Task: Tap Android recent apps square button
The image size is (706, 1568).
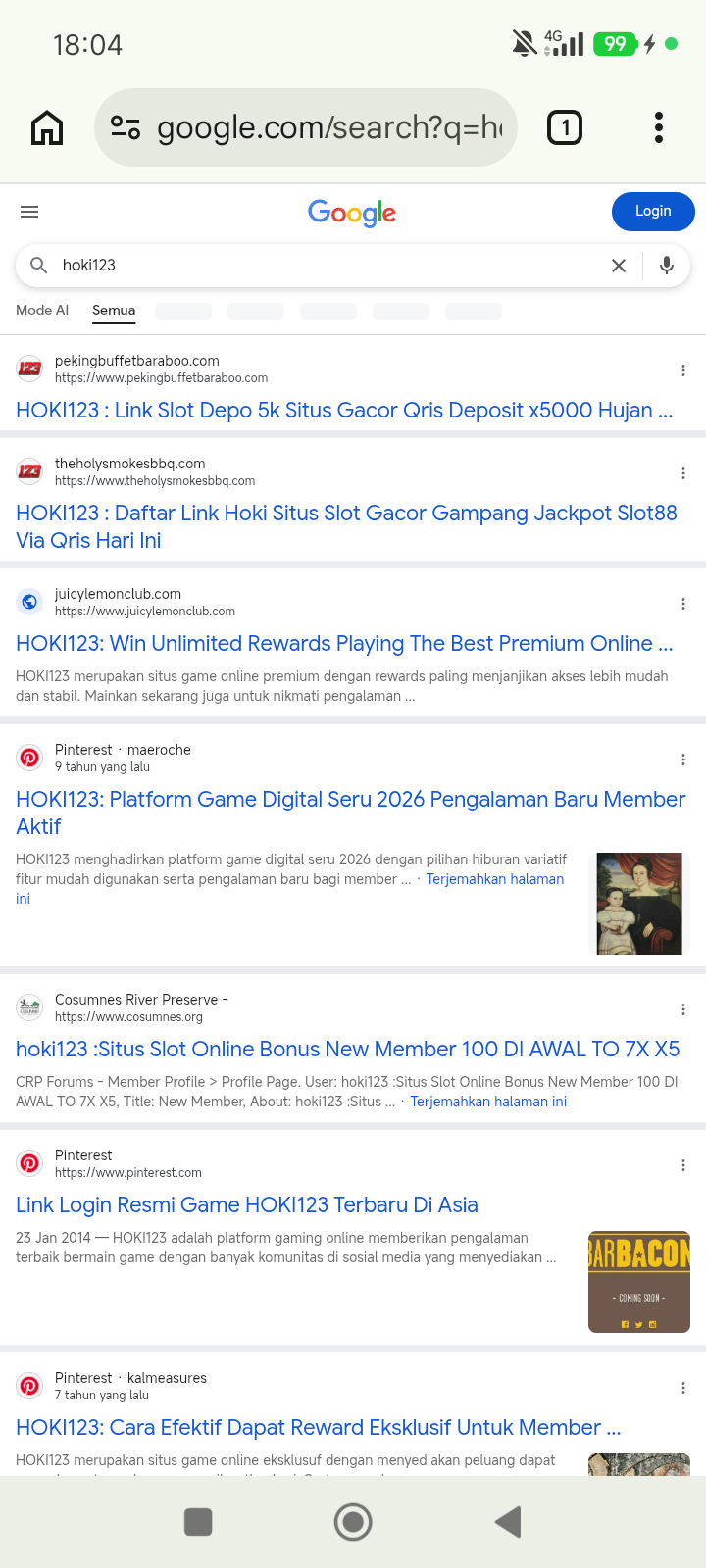Action: point(198,1522)
